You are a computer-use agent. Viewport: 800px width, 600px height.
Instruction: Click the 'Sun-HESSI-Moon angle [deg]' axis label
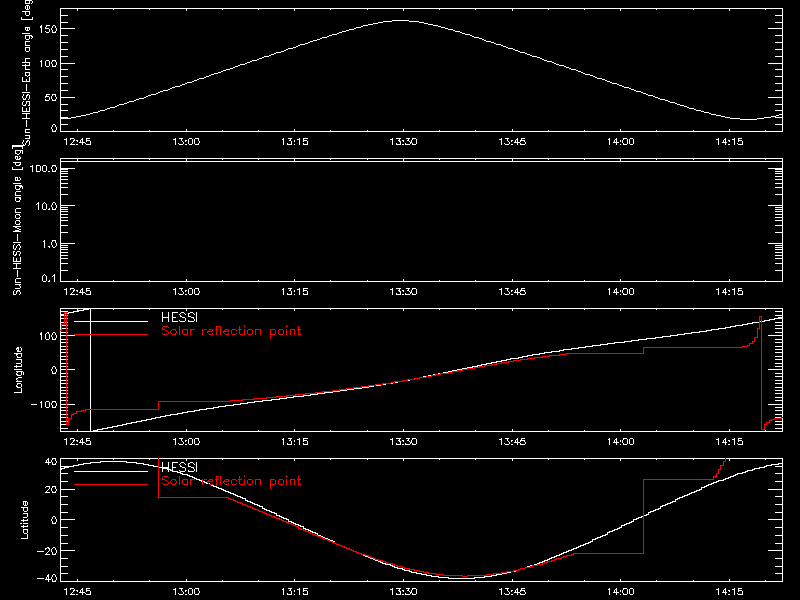17,220
